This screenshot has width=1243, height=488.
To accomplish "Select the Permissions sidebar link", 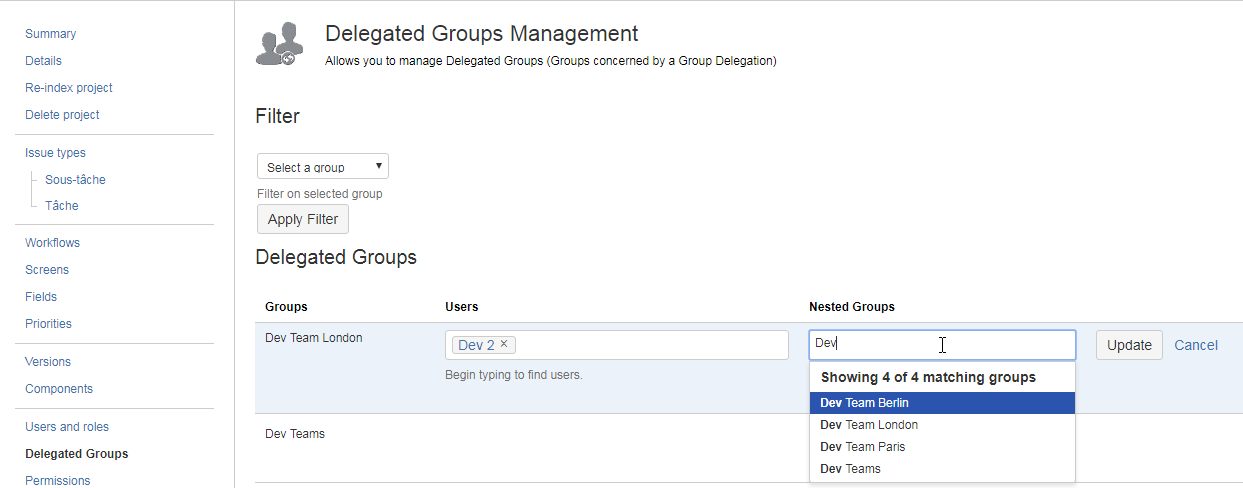I will coord(57,480).
